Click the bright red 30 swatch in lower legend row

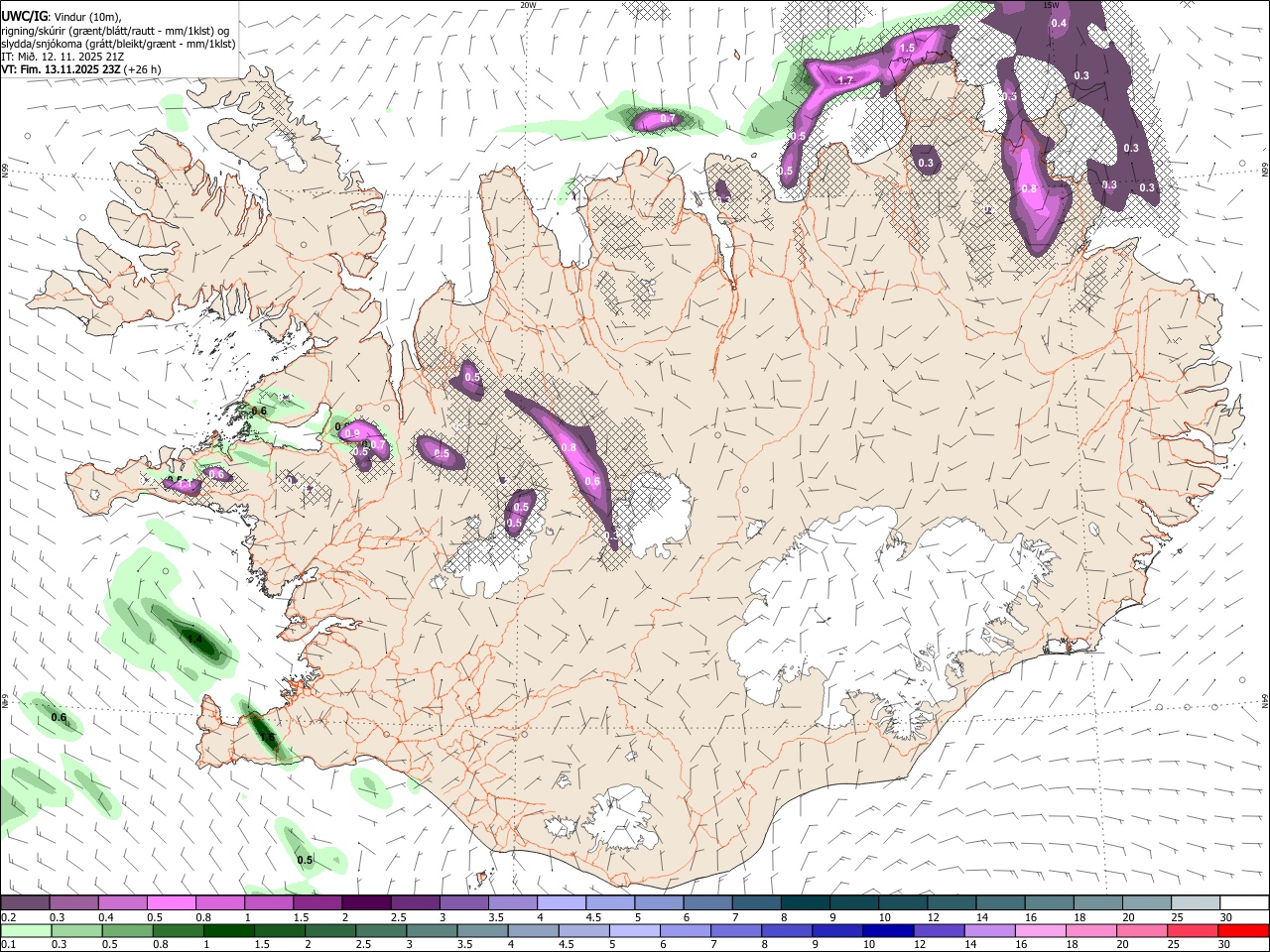pyautogui.click(x=1243, y=930)
